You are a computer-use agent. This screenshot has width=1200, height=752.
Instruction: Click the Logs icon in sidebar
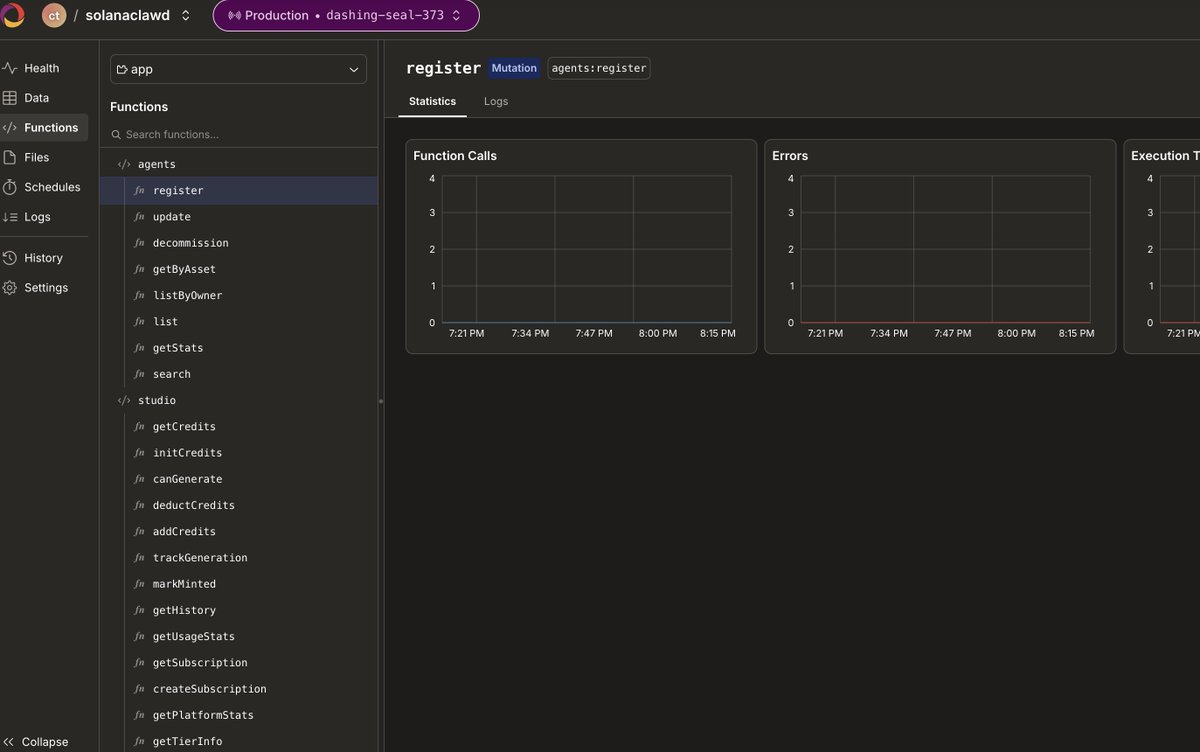click(x=10, y=217)
